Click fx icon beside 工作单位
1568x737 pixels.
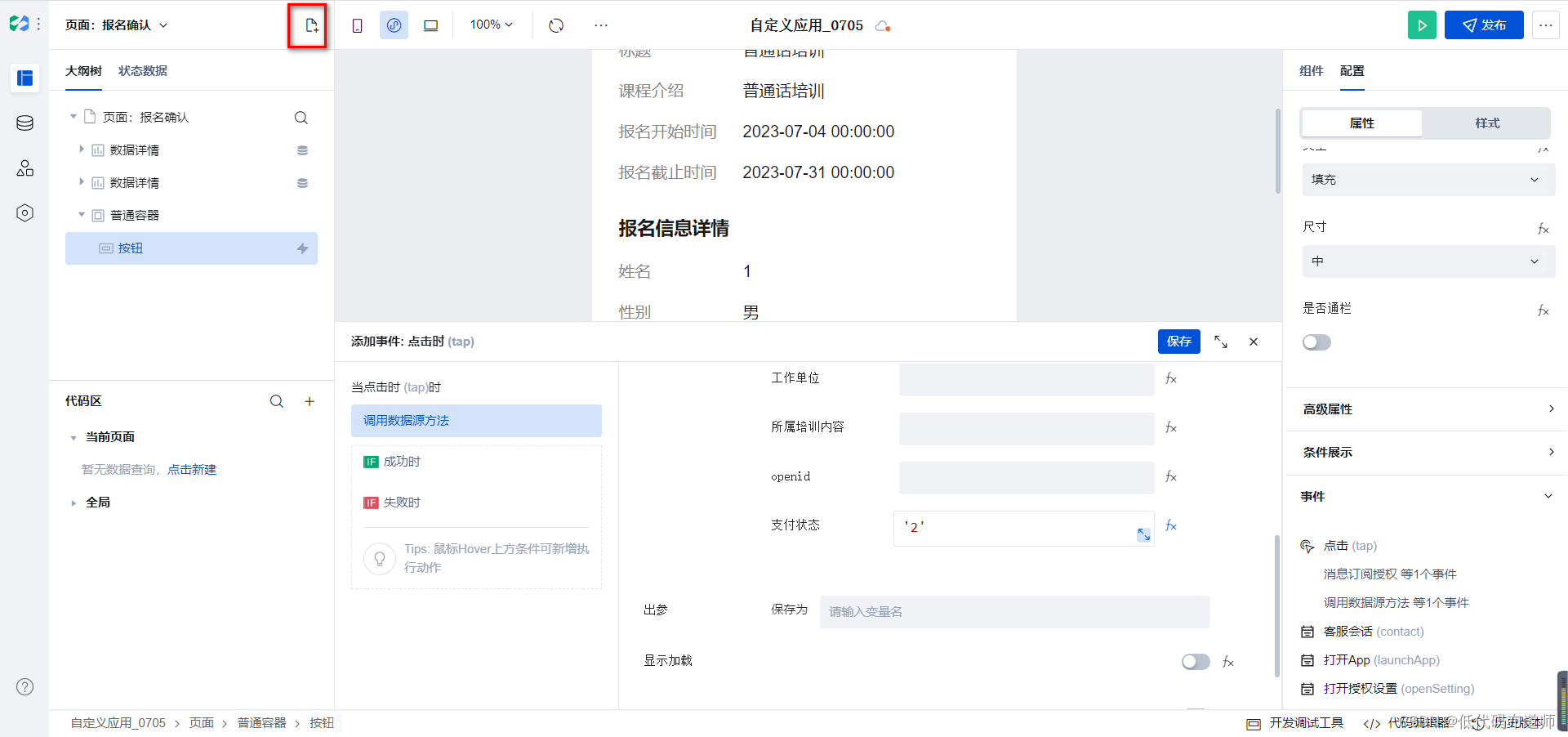(1171, 378)
